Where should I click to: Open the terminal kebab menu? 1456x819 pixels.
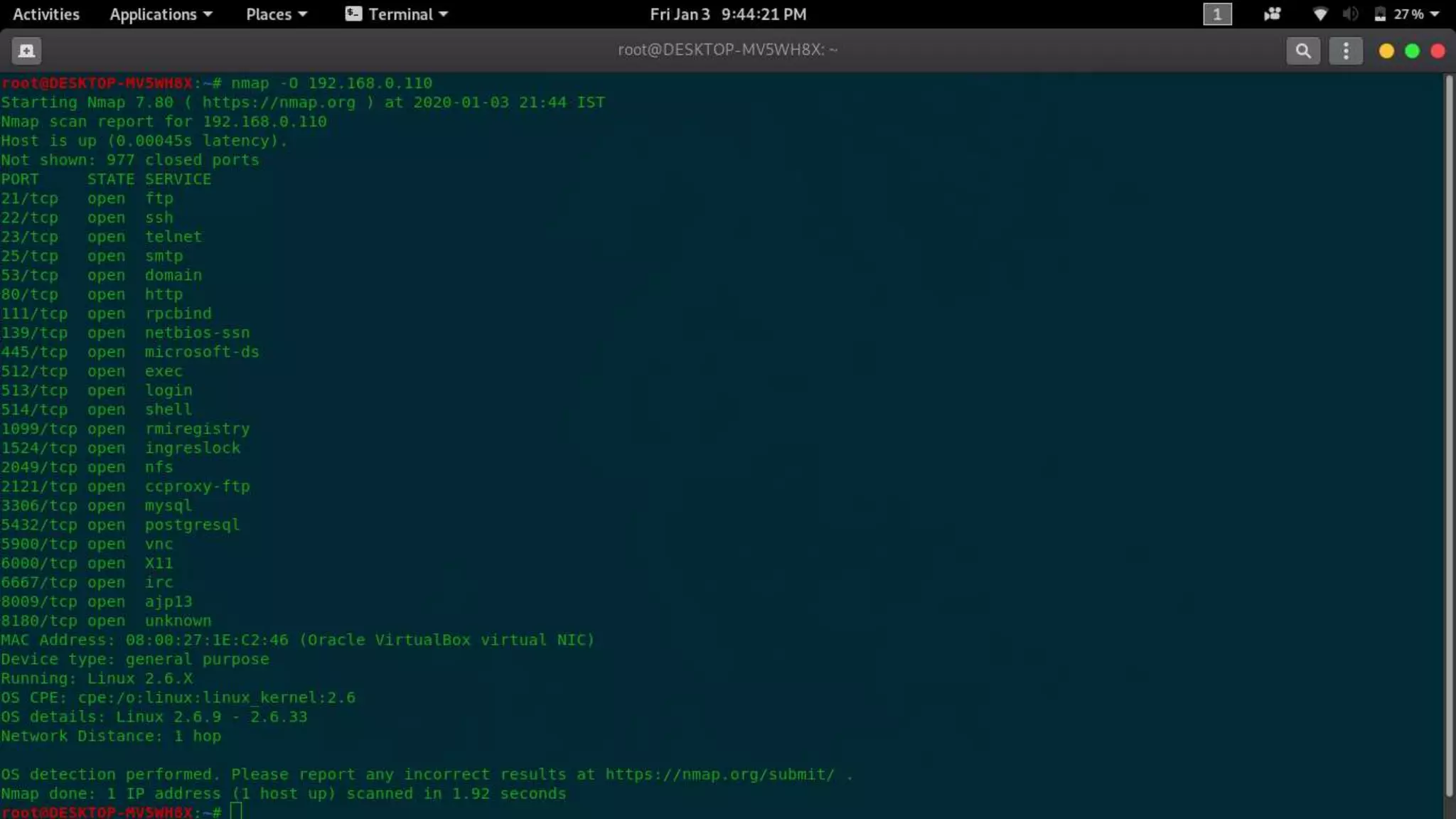(1345, 50)
